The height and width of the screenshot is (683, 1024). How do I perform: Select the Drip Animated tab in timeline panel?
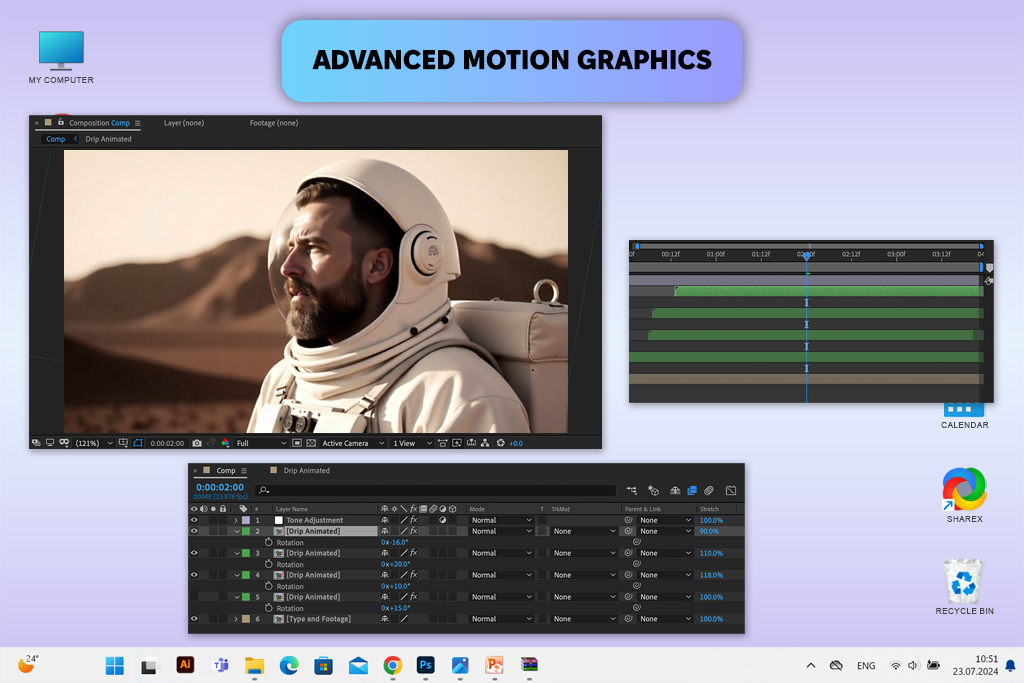pos(306,470)
